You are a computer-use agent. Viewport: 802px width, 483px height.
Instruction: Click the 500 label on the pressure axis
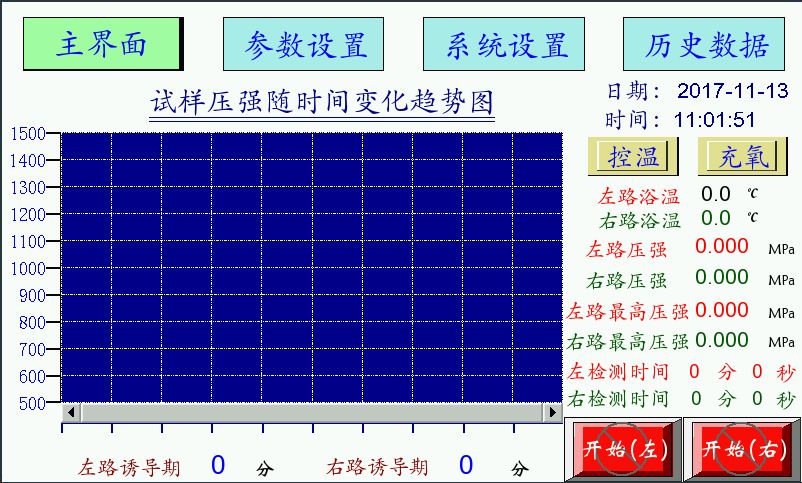pos(32,403)
